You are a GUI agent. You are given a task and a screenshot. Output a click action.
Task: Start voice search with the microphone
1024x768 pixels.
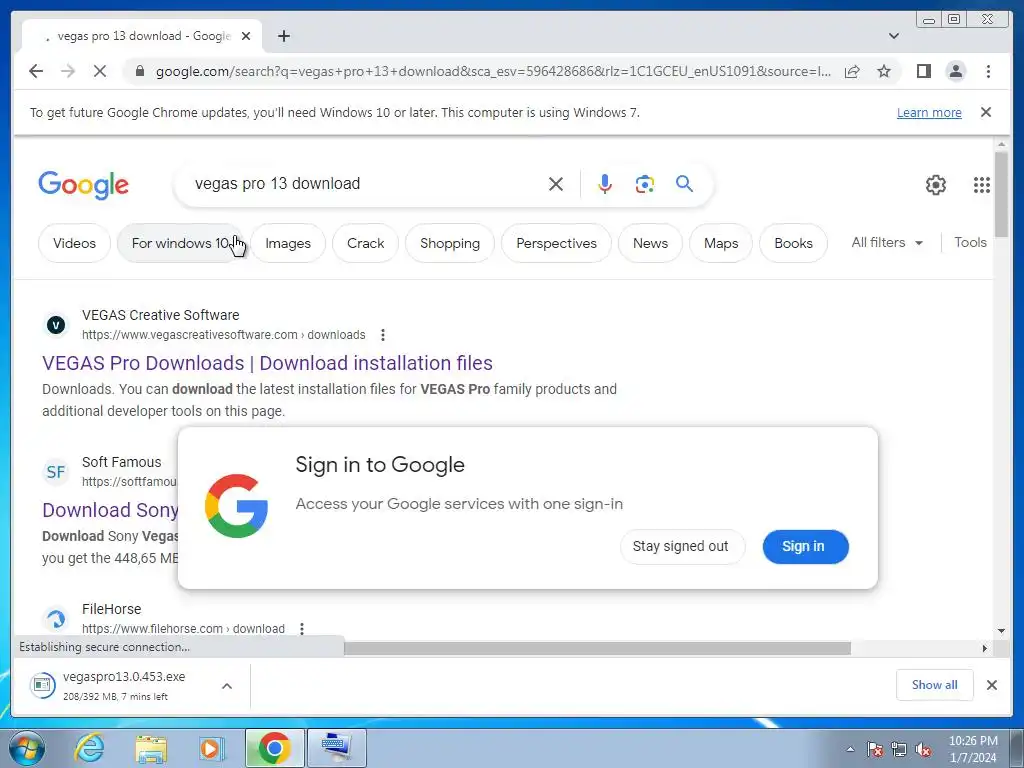click(x=605, y=184)
